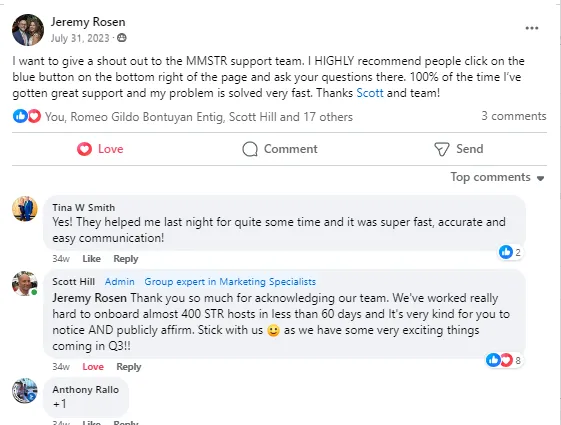The height and width of the screenshot is (425, 561).
Task: Click the Send icon
Action: point(442,149)
